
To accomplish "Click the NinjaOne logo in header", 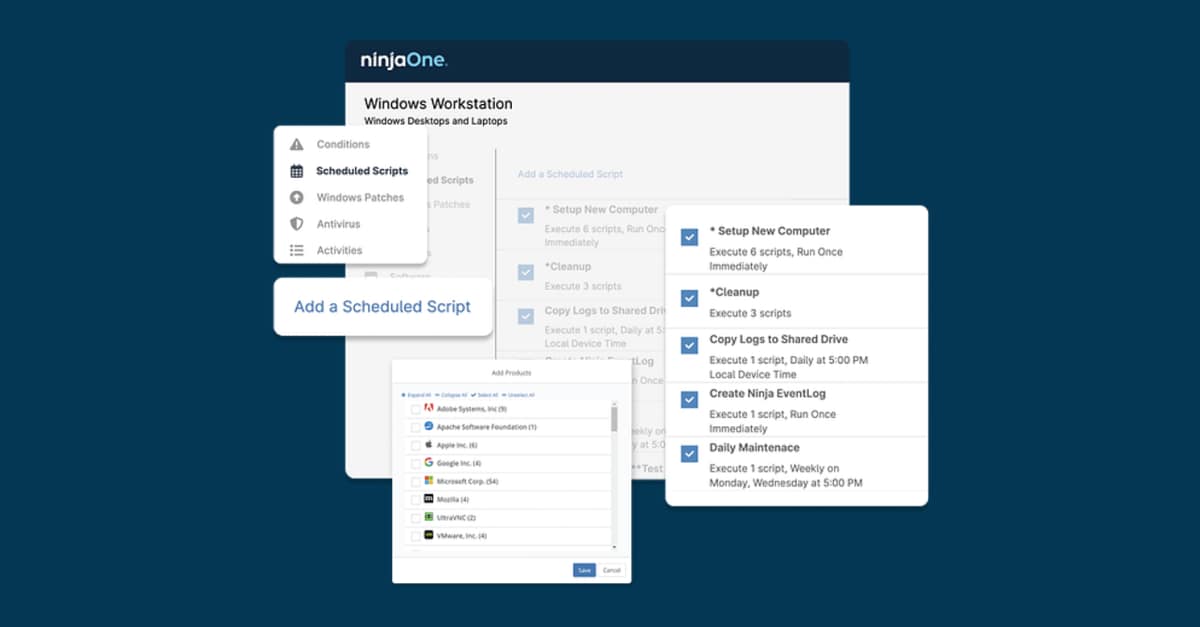I will coord(404,61).
